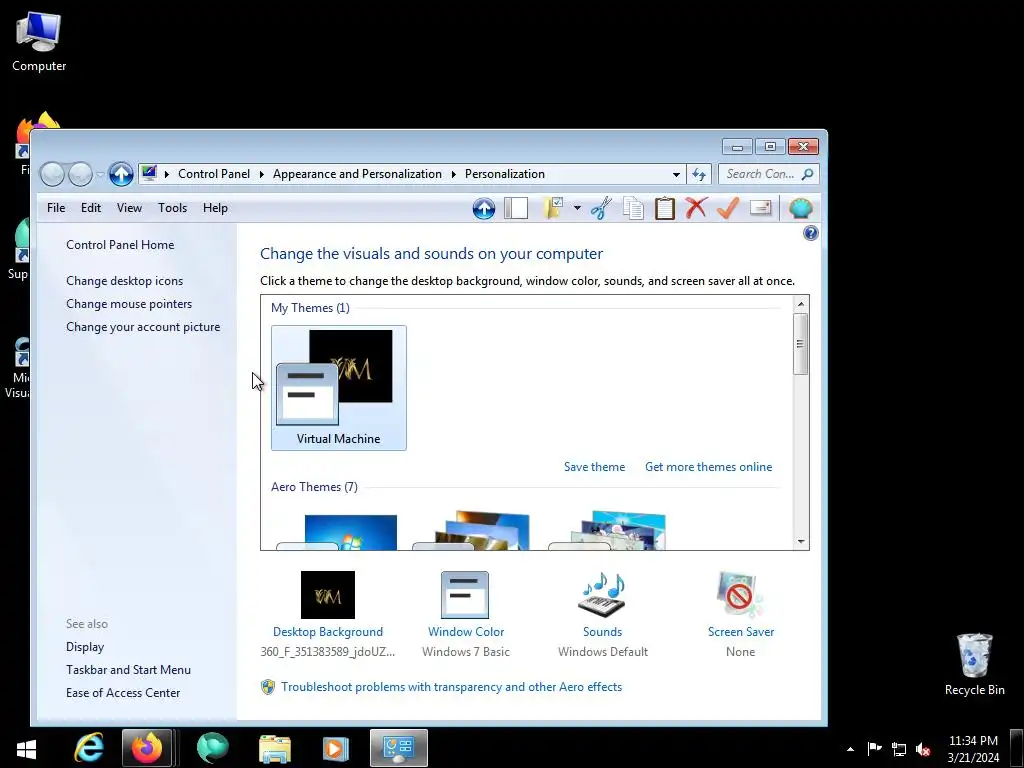Expand arrow after Control Panel breadcrumb
1024x768 pixels.
point(262,174)
